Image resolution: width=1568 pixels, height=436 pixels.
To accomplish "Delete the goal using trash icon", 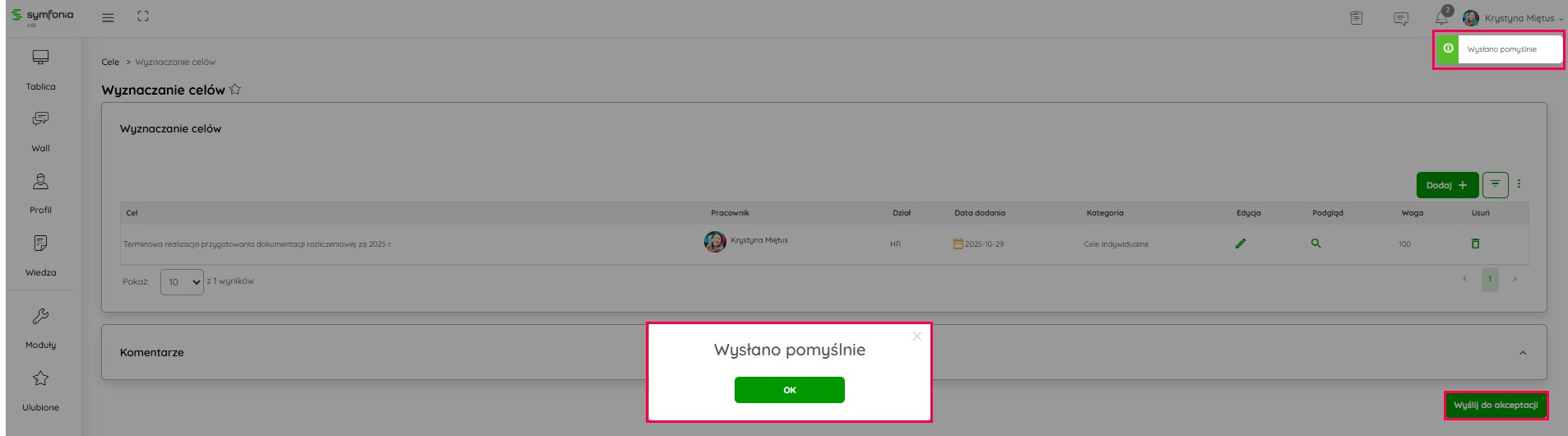I will (x=1475, y=244).
